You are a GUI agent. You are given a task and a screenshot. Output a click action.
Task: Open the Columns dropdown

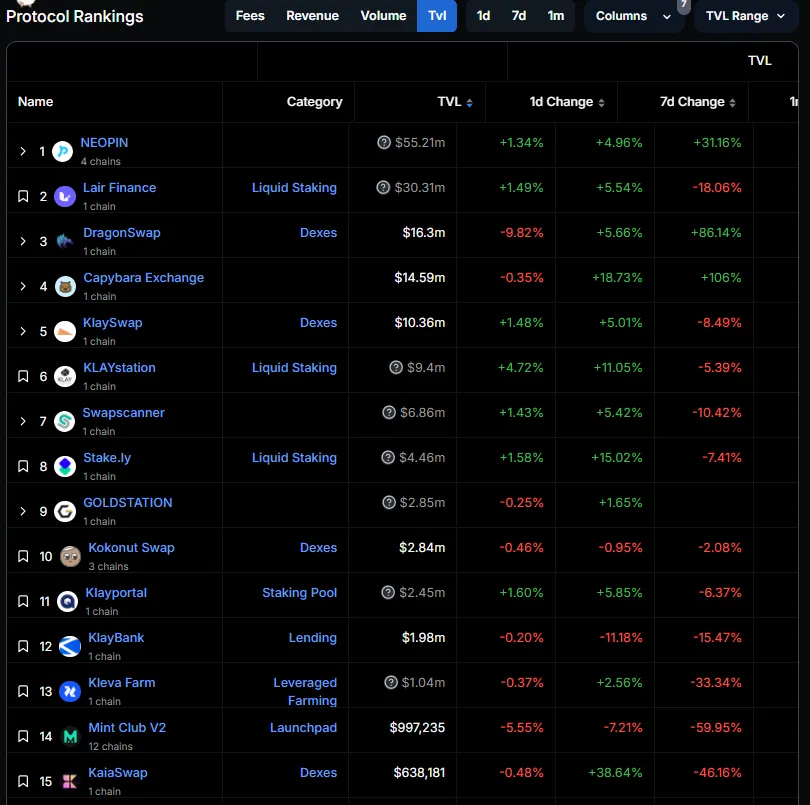click(633, 16)
